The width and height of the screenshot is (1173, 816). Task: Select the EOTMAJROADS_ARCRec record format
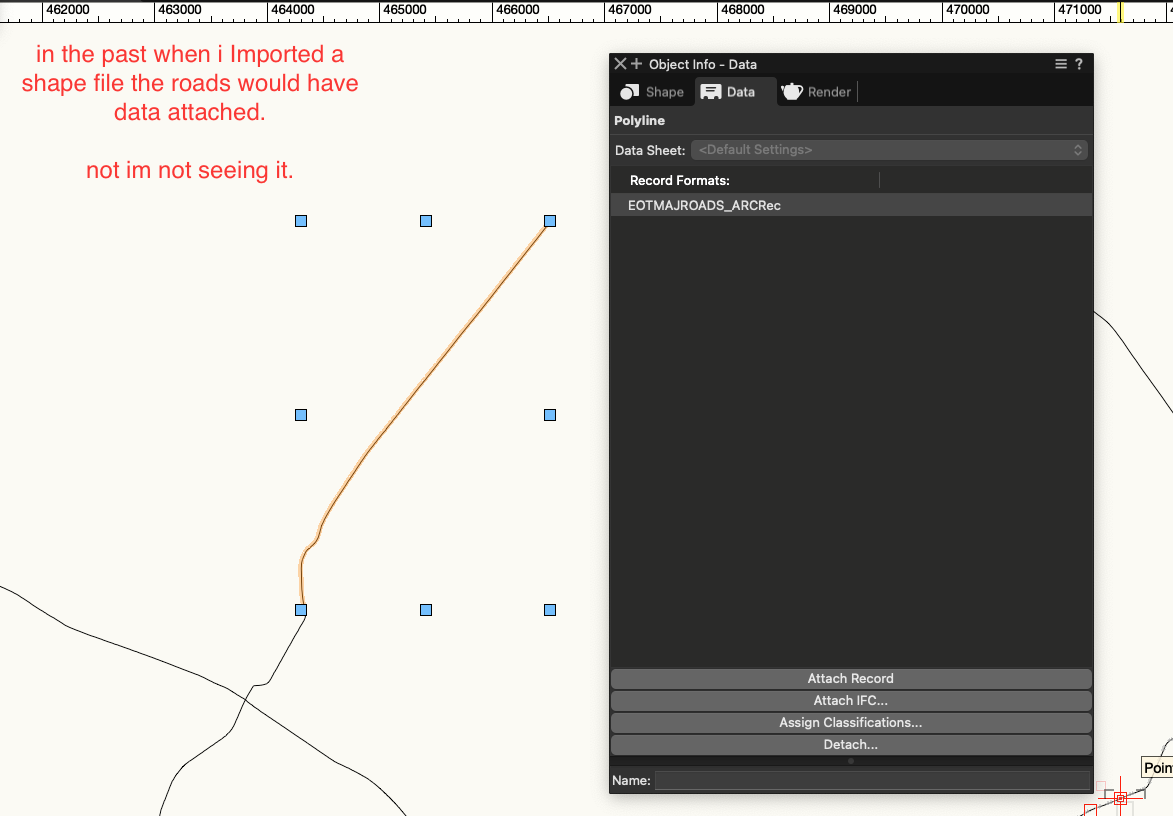pyautogui.click(x=704, y=205)
